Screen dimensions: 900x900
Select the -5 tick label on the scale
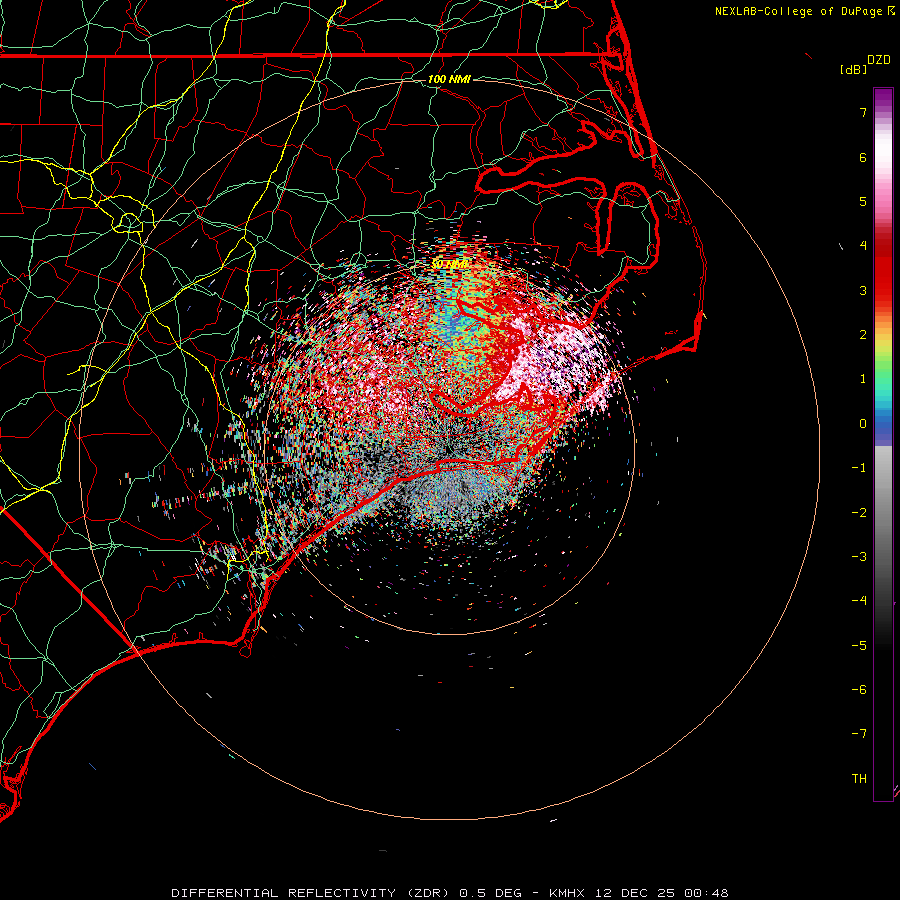click(x=859, y=646)
